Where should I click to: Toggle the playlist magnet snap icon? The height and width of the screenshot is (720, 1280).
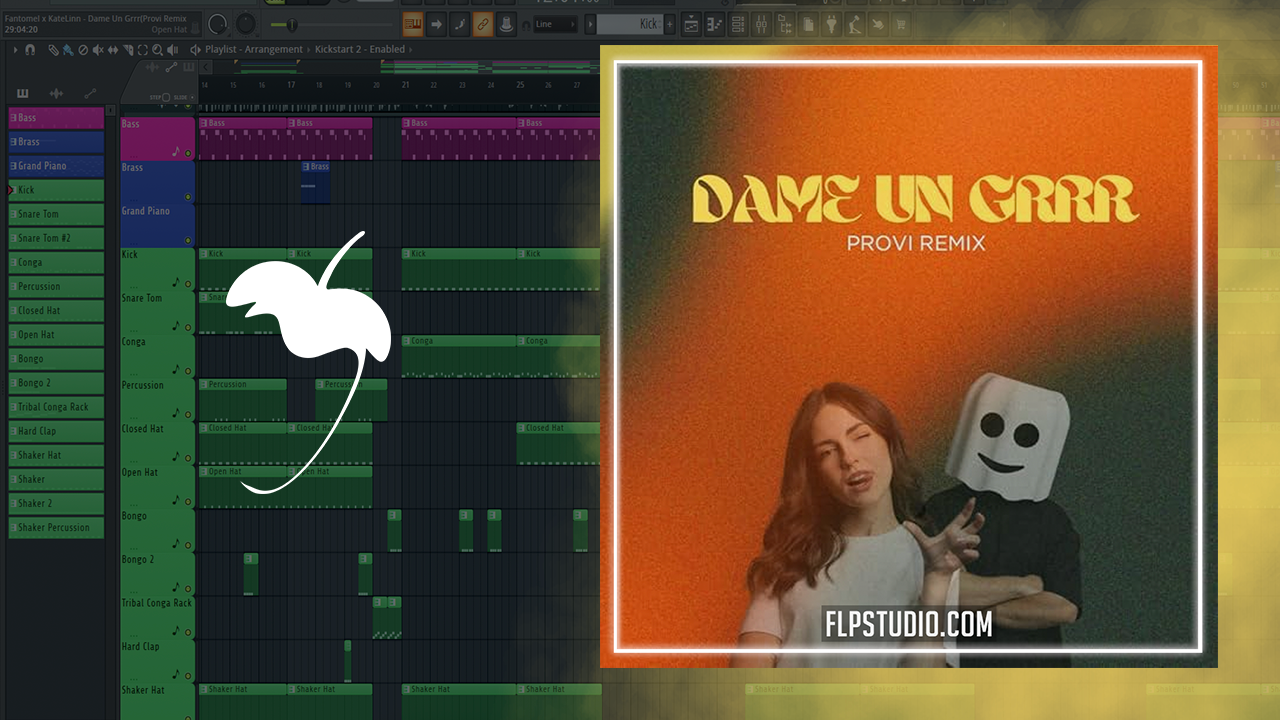pyautogui.click(x=30, y=49)
